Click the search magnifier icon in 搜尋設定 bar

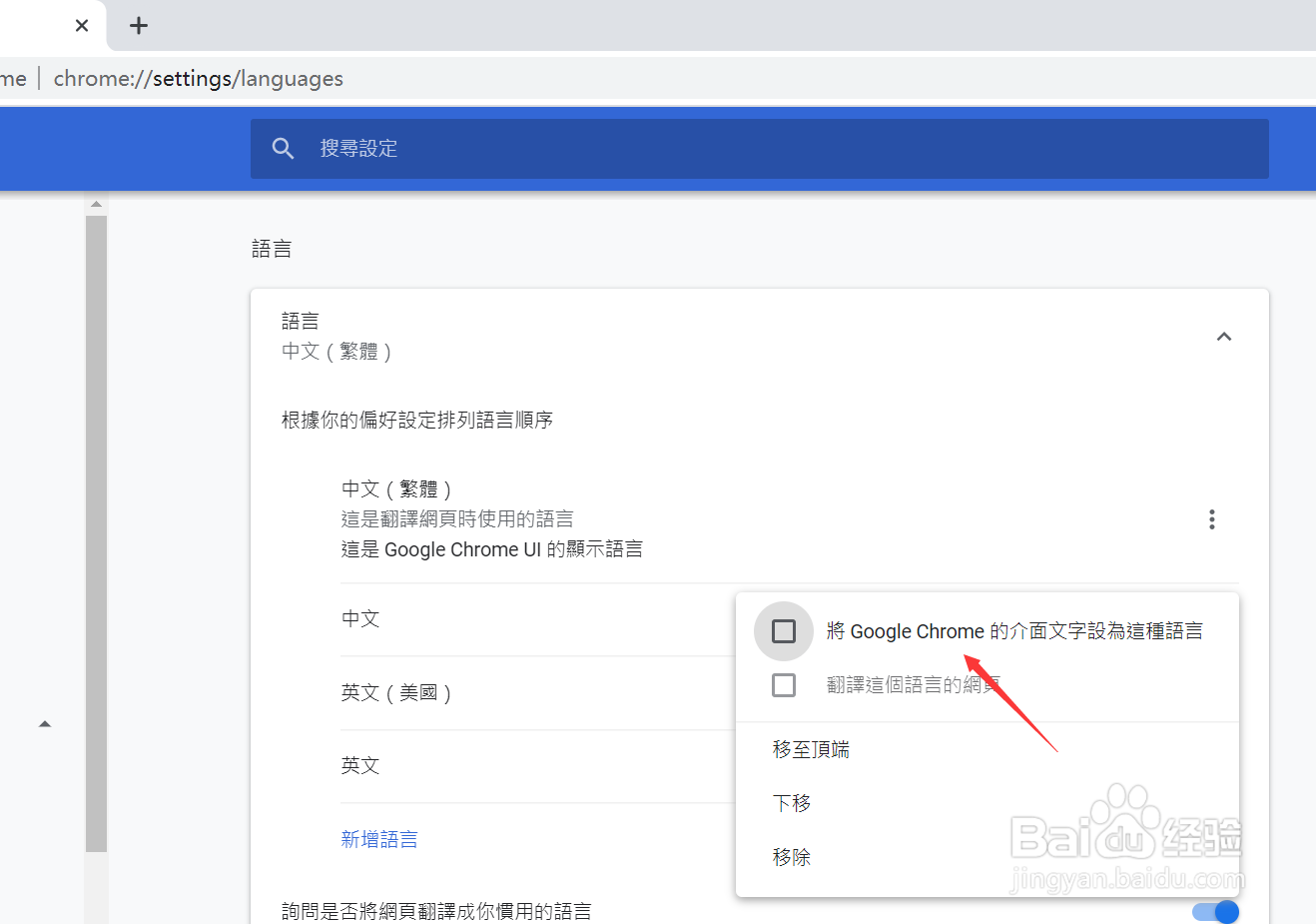coord(283,148)
